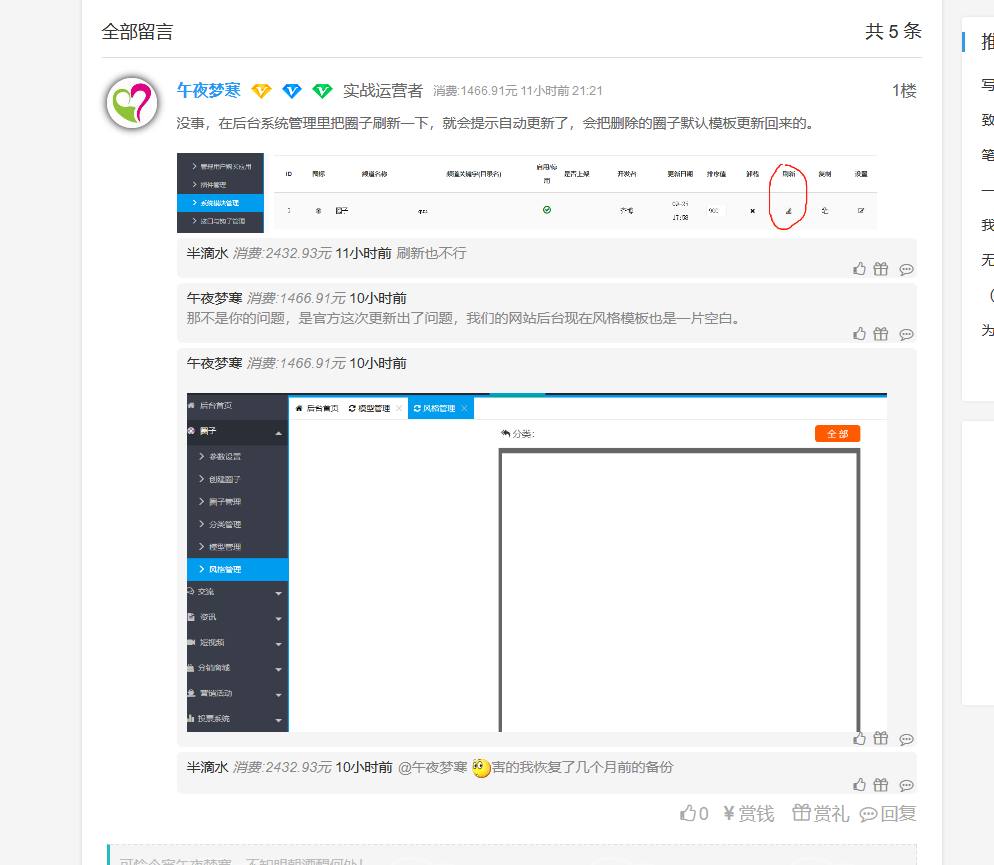994x865 pixels.
Task: Click the 赏礼 gift button
Action: (x=820, y=814)
